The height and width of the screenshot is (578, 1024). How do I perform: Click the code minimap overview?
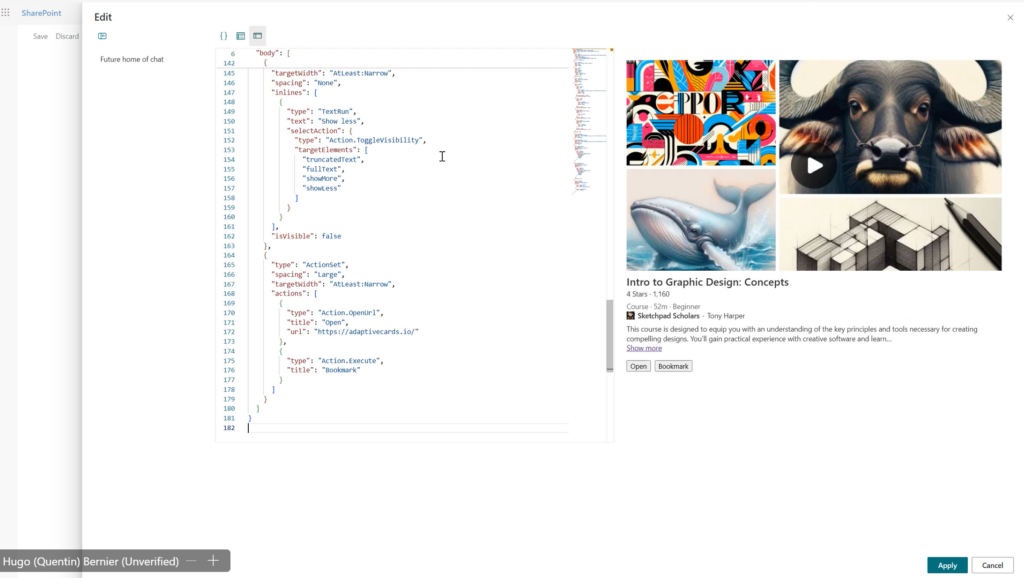590,121
